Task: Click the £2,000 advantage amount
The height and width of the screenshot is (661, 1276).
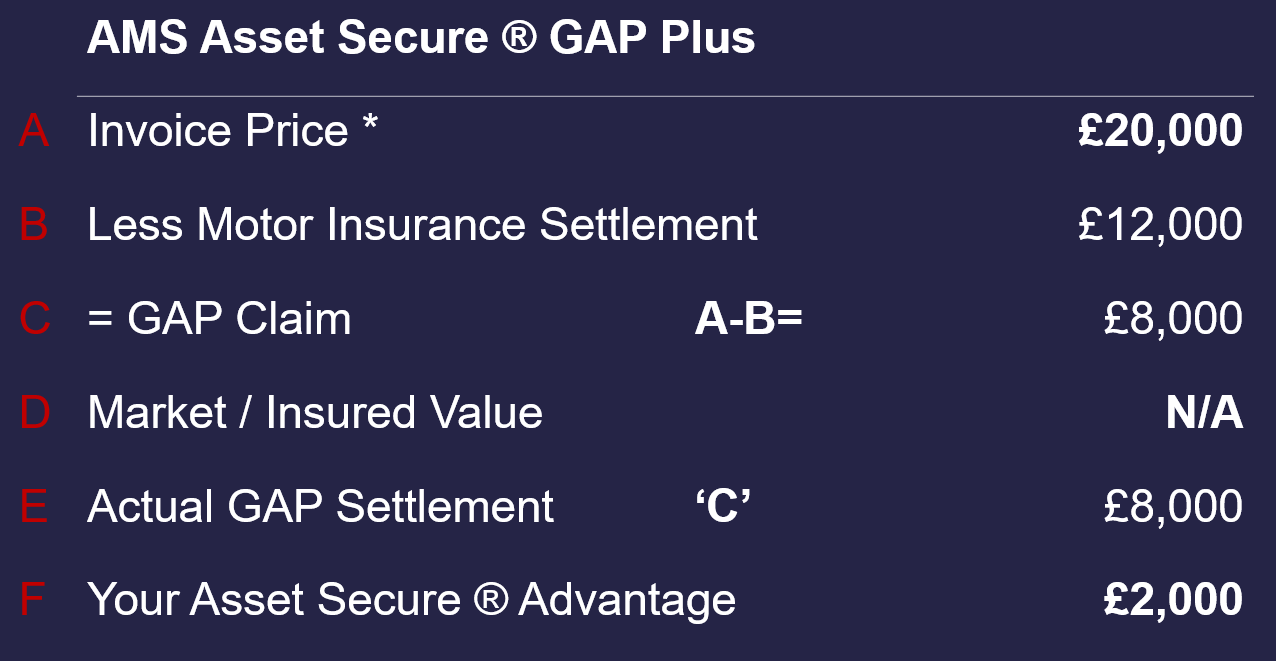Action: [1173, 599]
